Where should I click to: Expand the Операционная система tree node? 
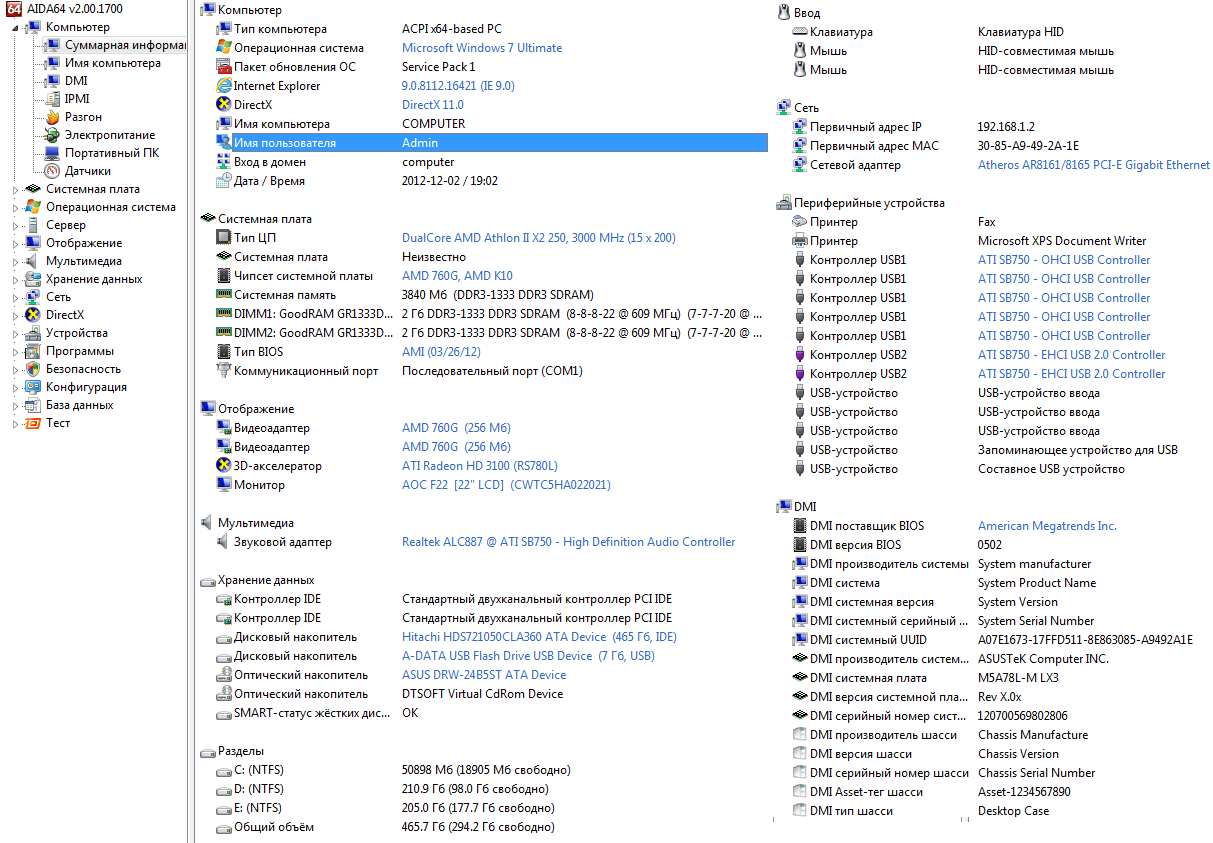click(16, 207)
